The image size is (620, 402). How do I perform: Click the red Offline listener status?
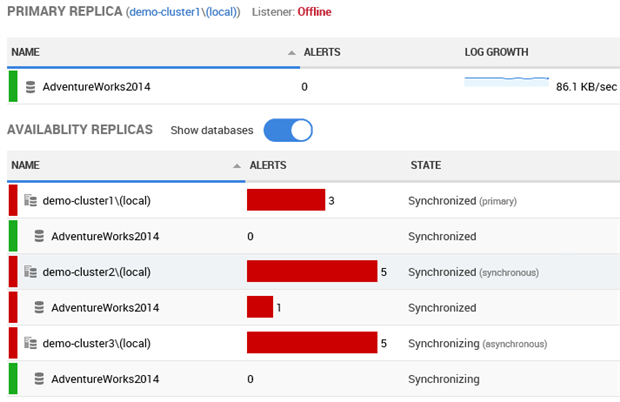(314, 12)
